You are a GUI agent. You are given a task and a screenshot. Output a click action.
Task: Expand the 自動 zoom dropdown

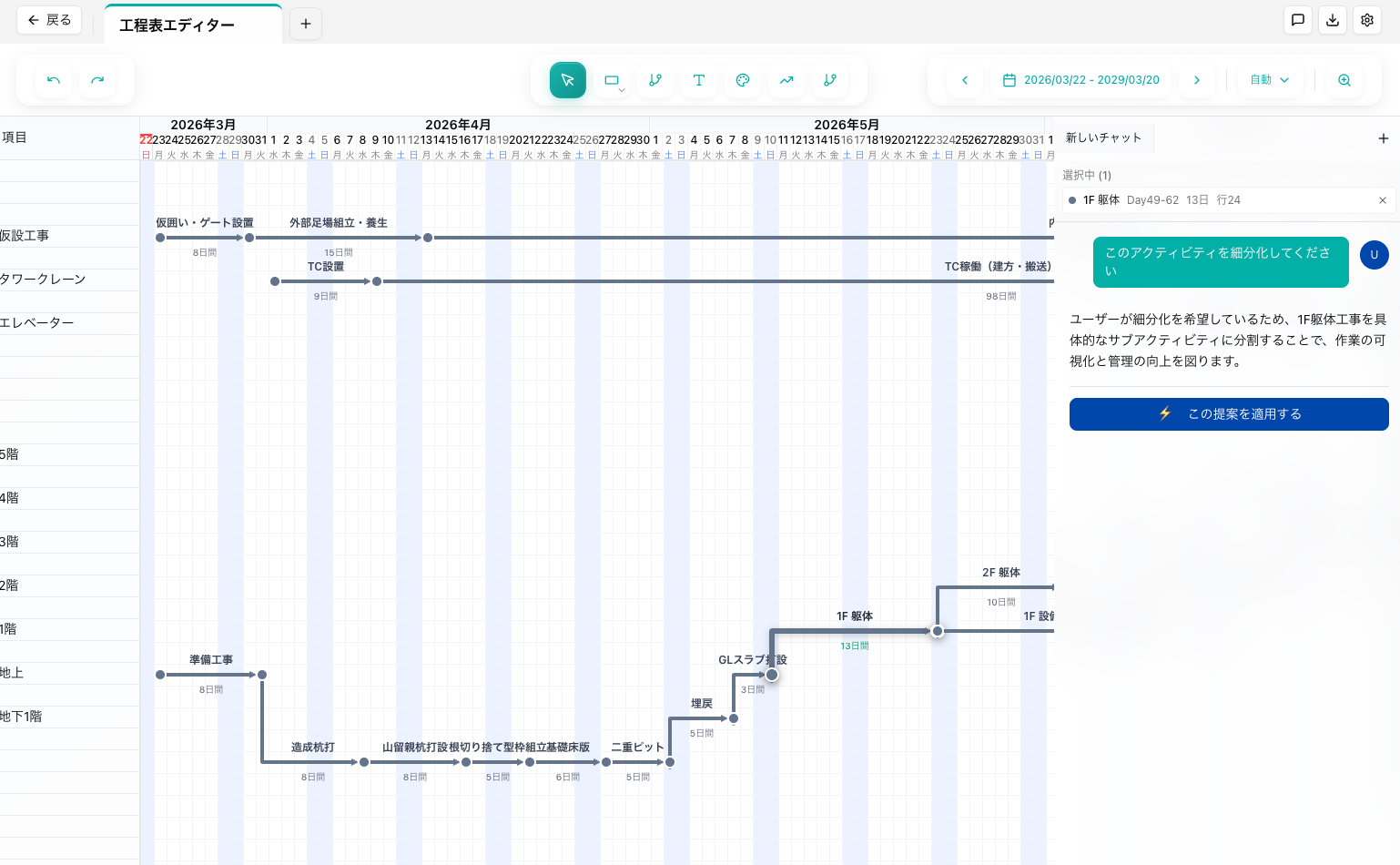click(x=1270, y=80)
